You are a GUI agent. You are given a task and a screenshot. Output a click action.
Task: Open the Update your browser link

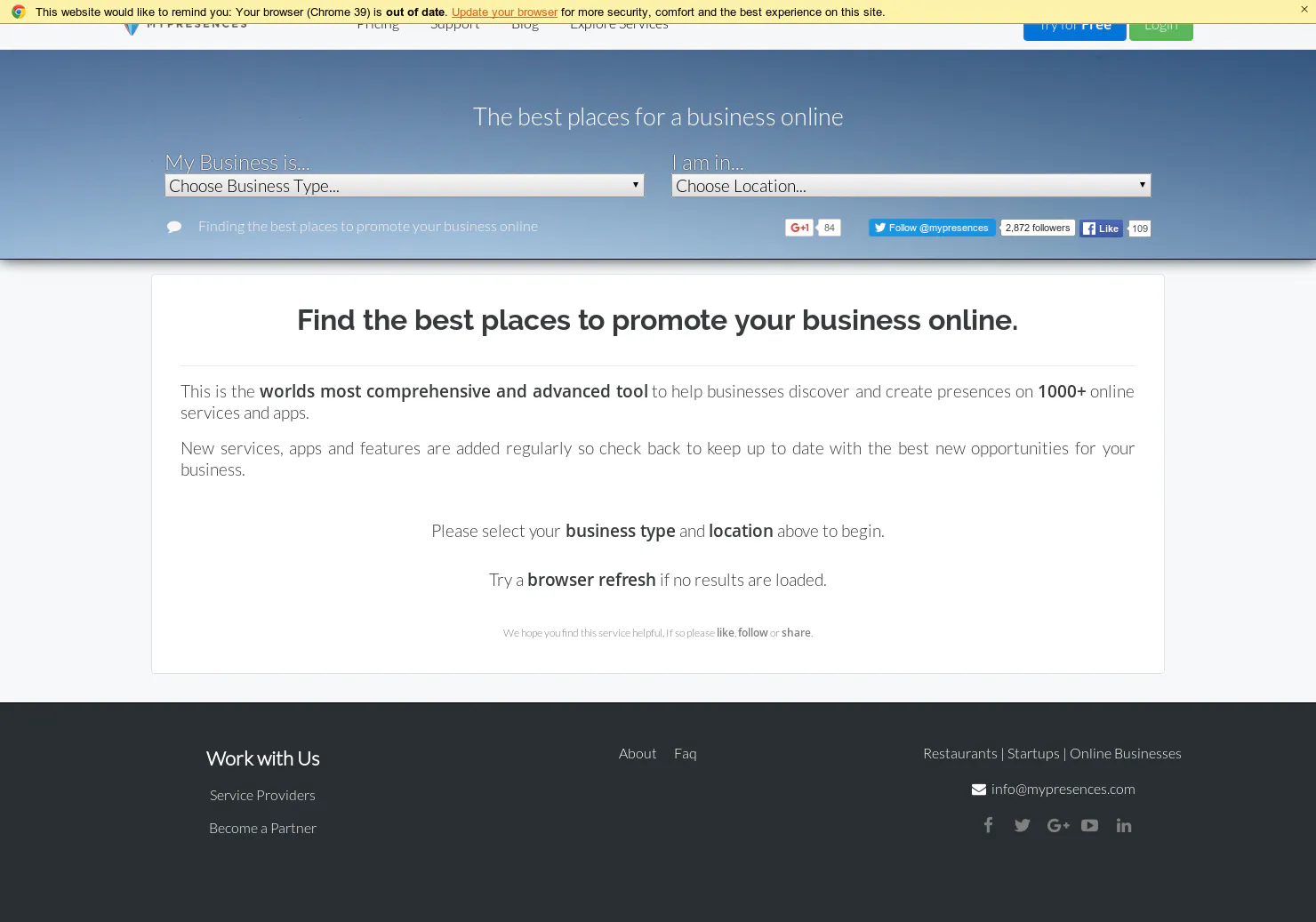504,12
